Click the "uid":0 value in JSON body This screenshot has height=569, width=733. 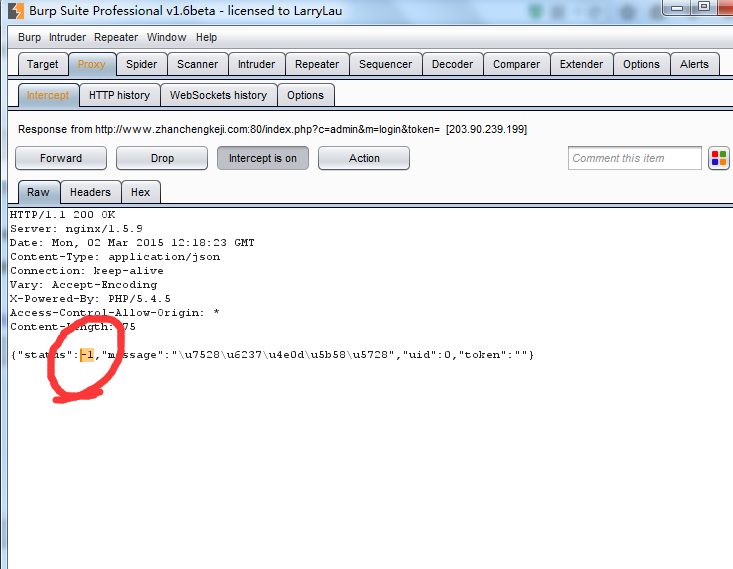click(x=427, y=355)
